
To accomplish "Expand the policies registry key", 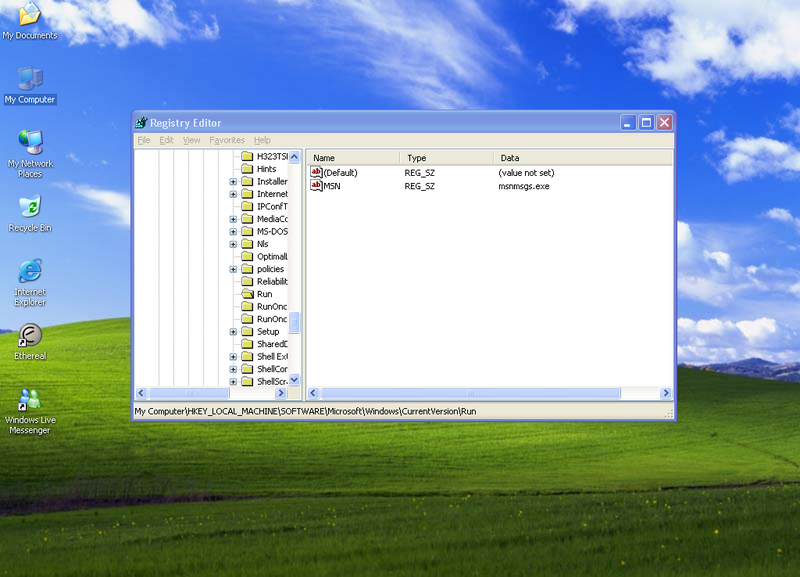I will point(233,269).
